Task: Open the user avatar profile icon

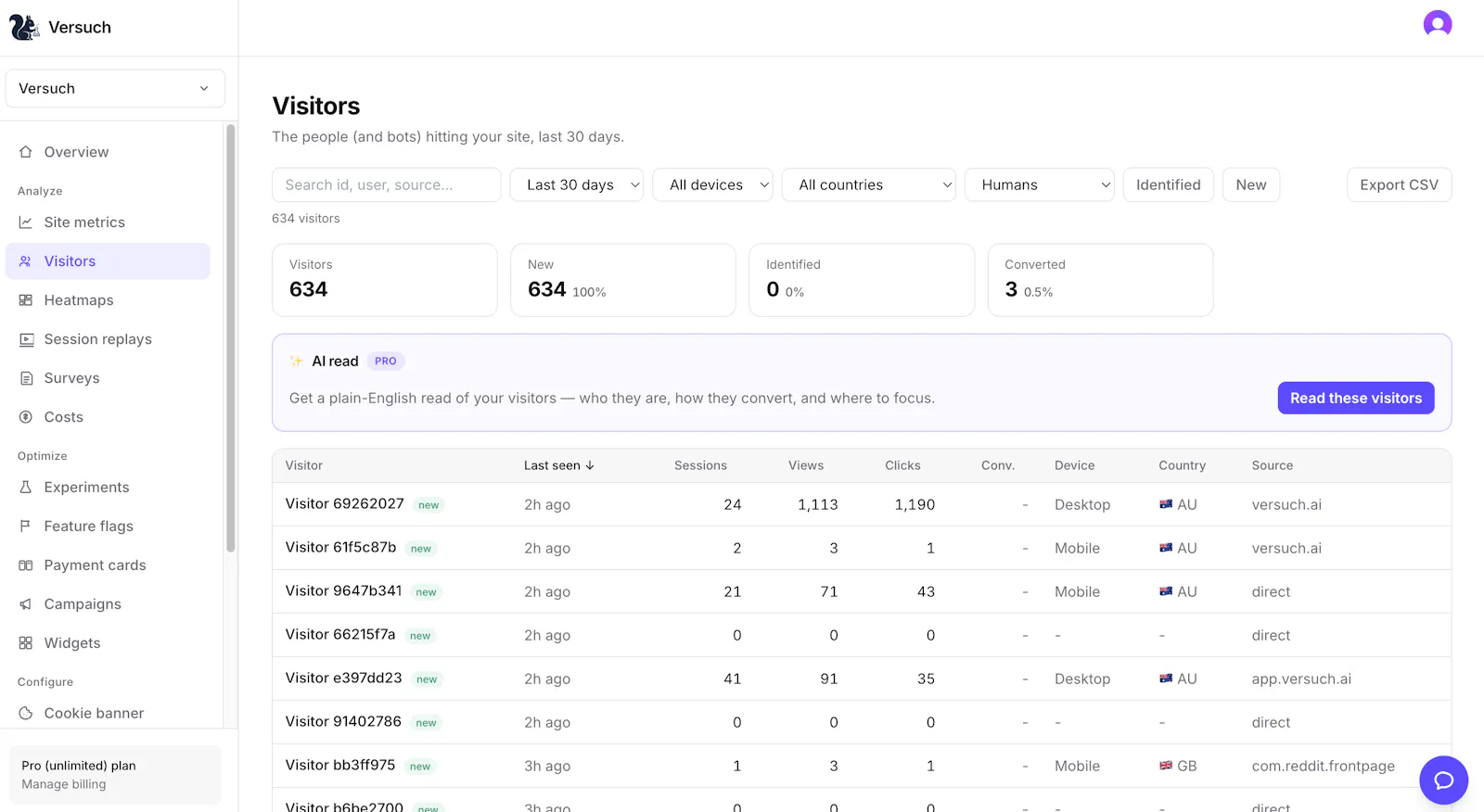Action: (x=1438, y=24)
